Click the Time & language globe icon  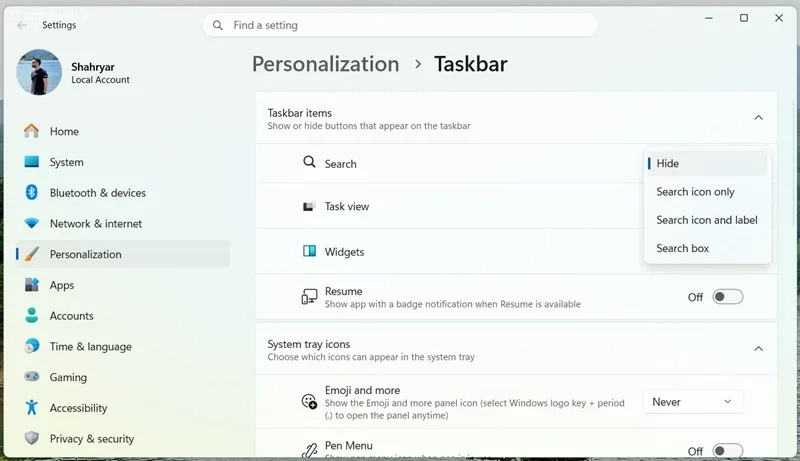[x=32, y=346]
